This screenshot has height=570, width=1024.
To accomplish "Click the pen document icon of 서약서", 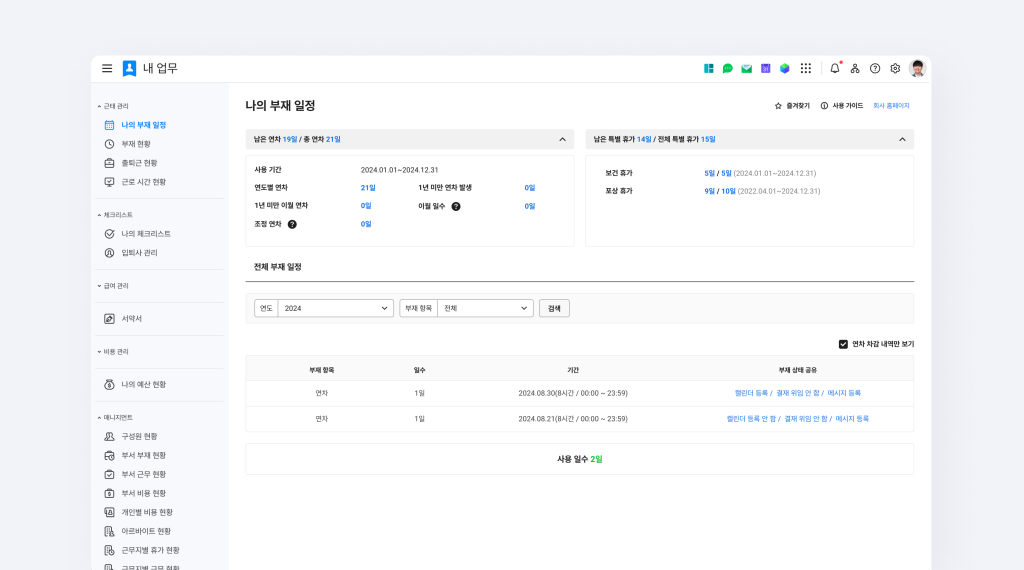I will click(109, 319).
